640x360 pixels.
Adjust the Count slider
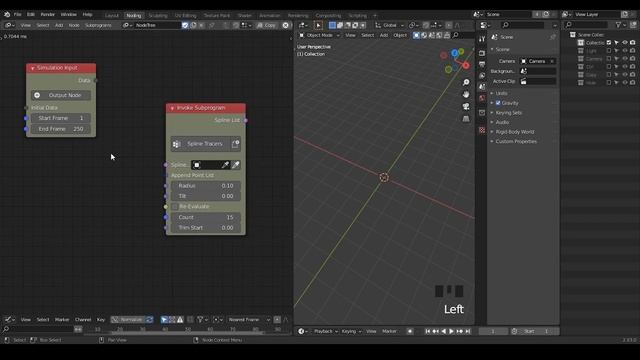pos(206,218)
